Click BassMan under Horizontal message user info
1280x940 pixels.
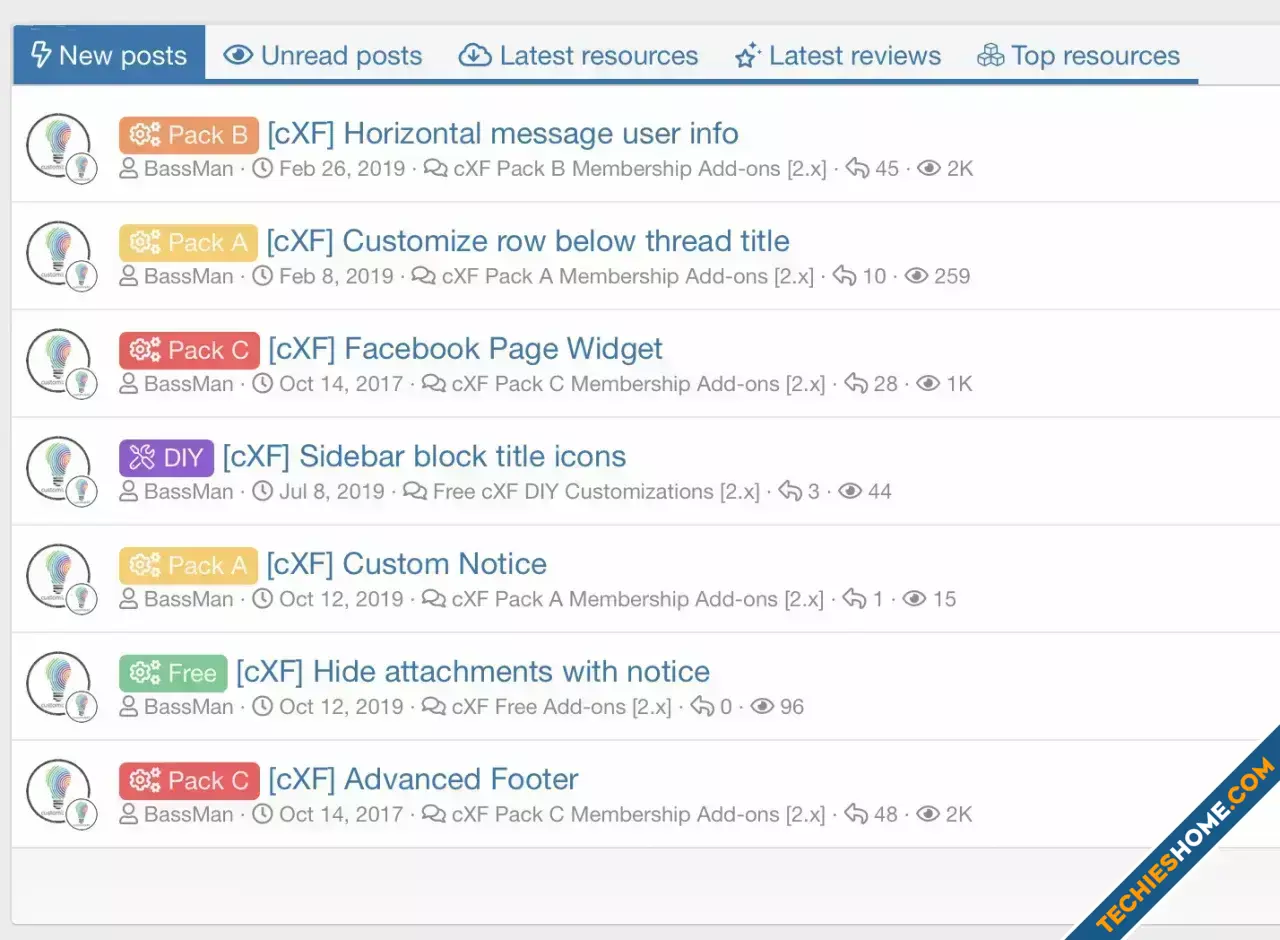click(x=188, y=168)
